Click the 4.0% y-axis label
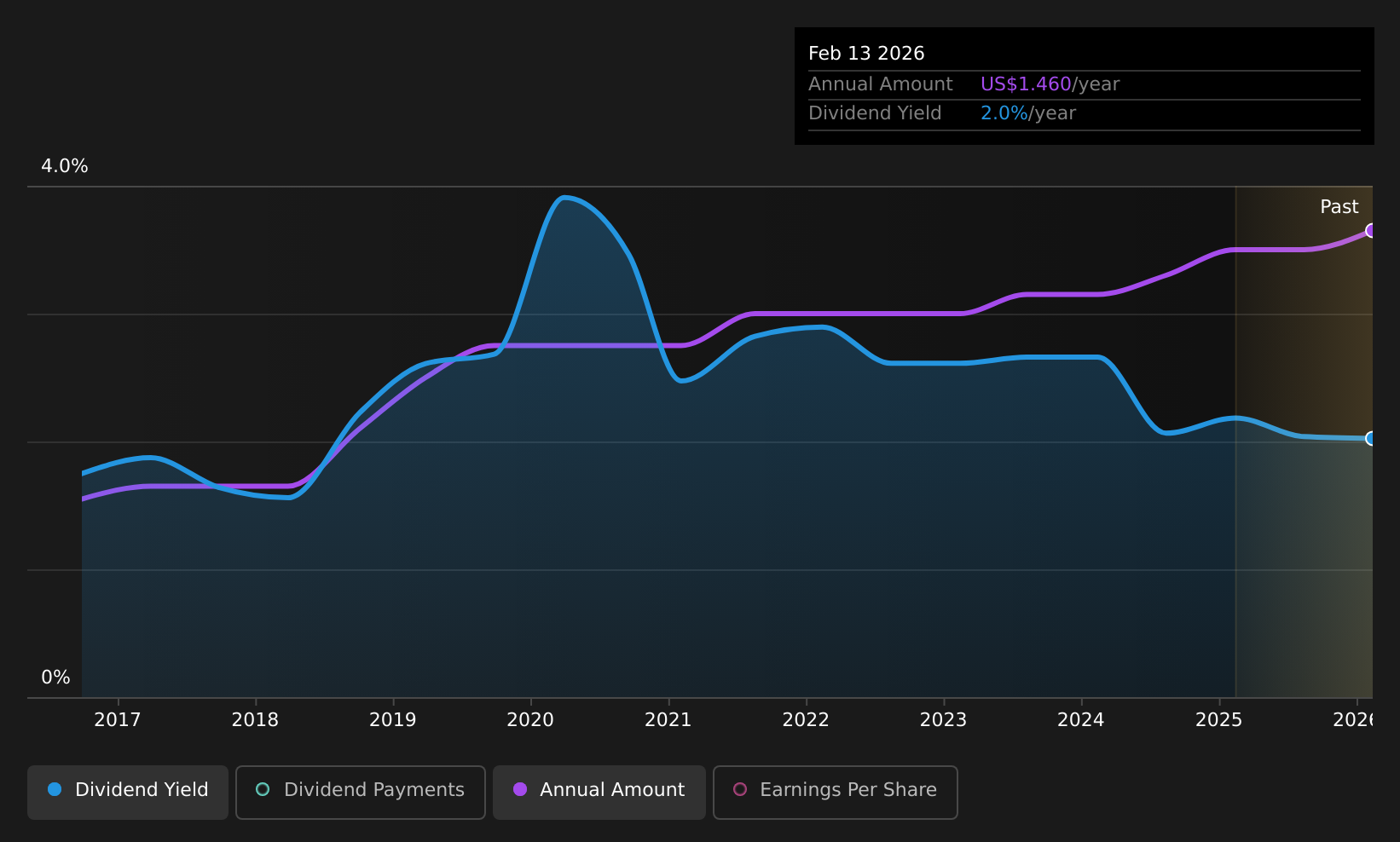This screenshot has width=1400, height=842. coord(65,166)
